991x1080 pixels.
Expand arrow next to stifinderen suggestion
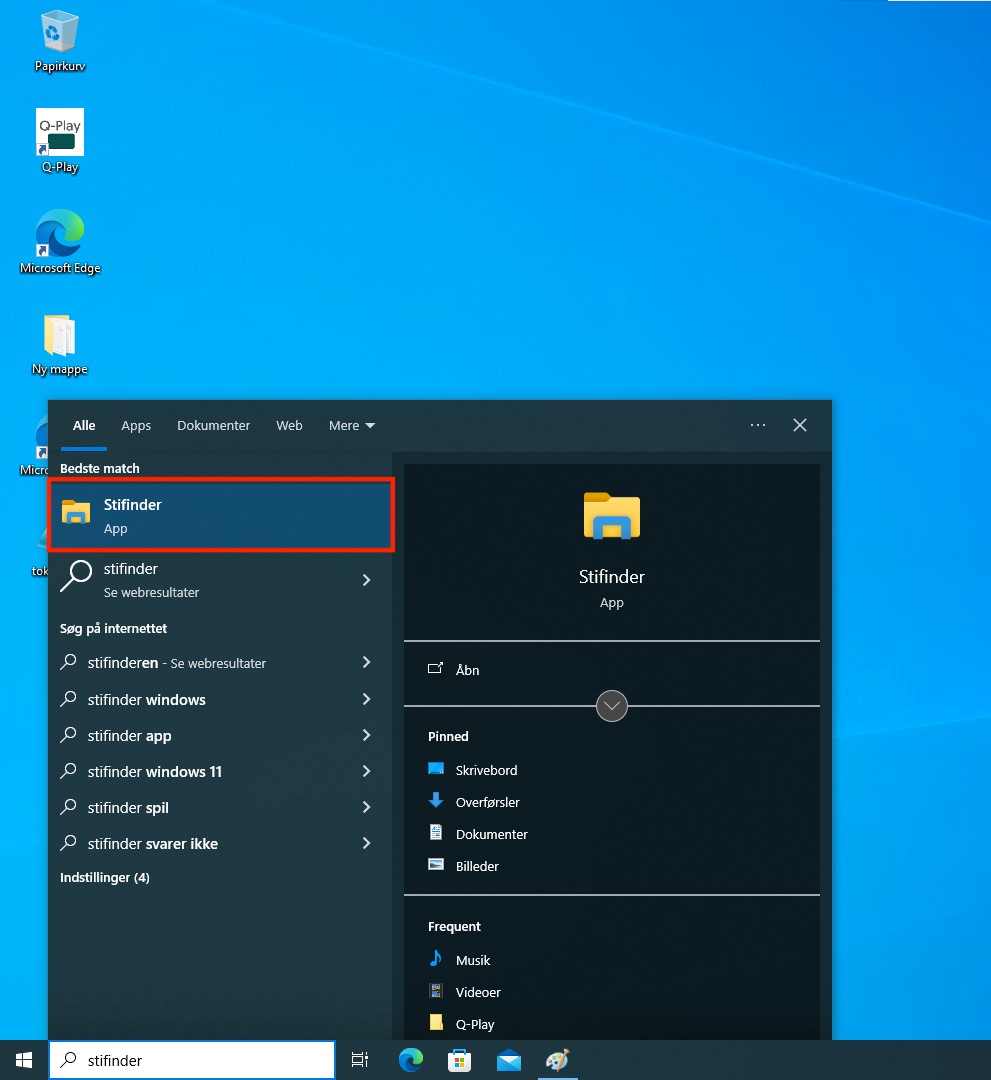click(x=366, y=663)
